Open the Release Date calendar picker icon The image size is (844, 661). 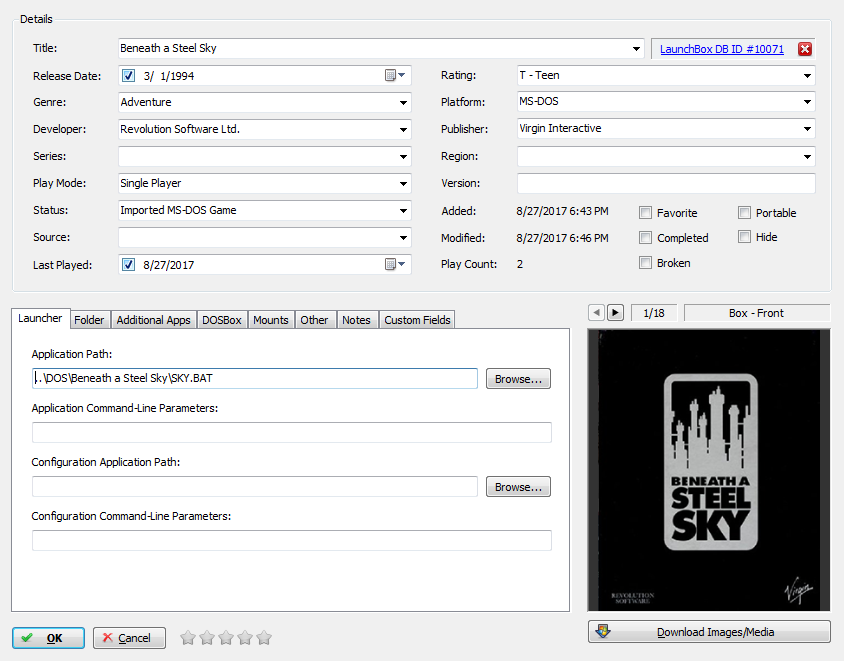point(395,75)
